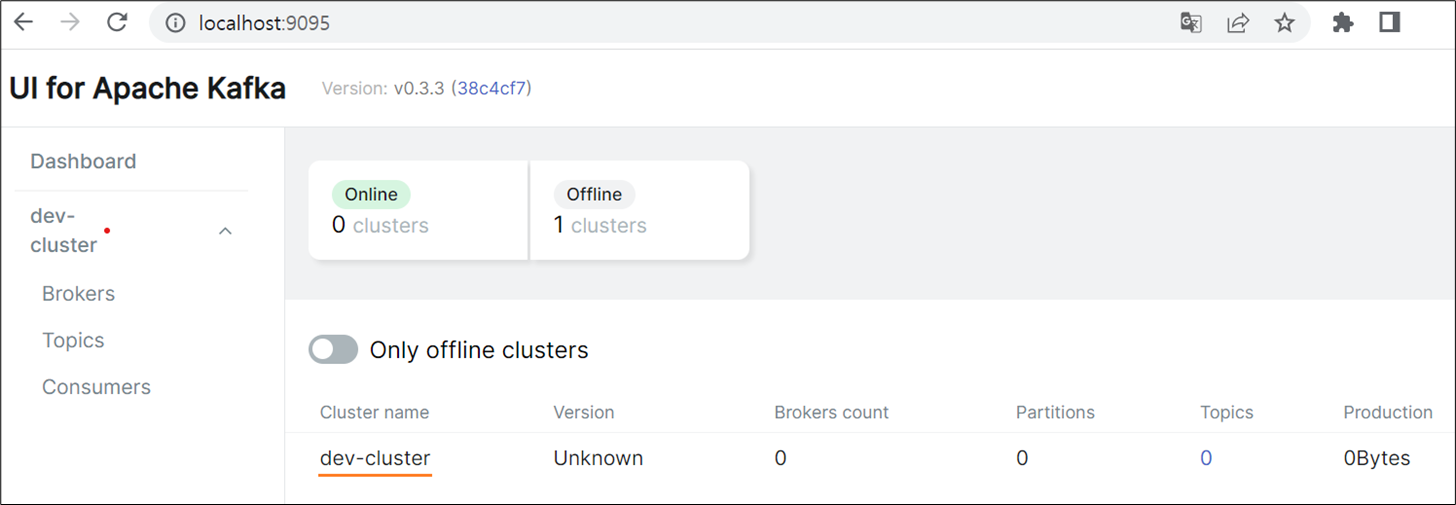Click the Online clusters card
This screenshot has width=1456, height=505.
pyautogui.click(x=418, y=210)
